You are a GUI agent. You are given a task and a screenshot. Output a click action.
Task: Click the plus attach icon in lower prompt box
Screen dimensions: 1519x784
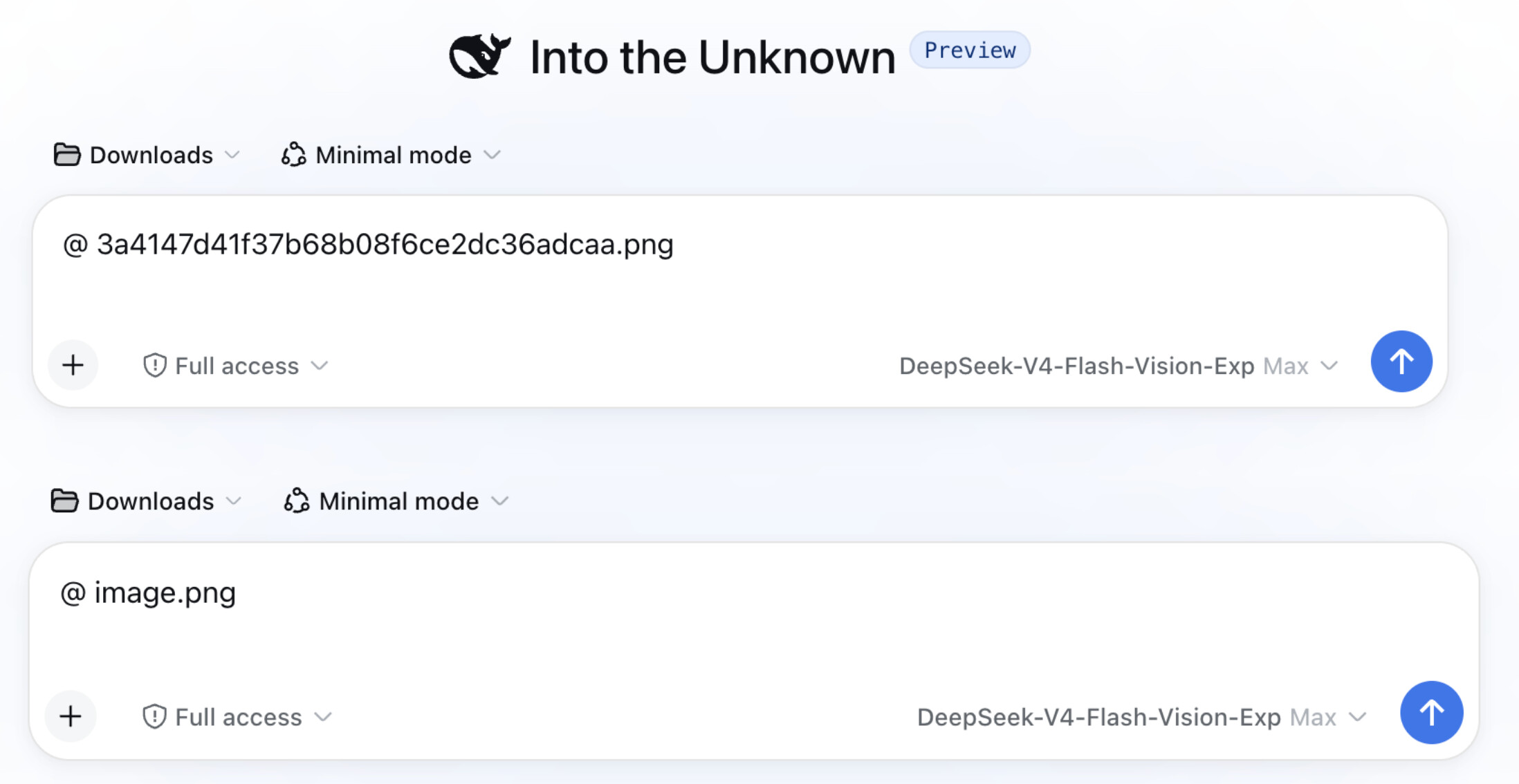[71, 716]
